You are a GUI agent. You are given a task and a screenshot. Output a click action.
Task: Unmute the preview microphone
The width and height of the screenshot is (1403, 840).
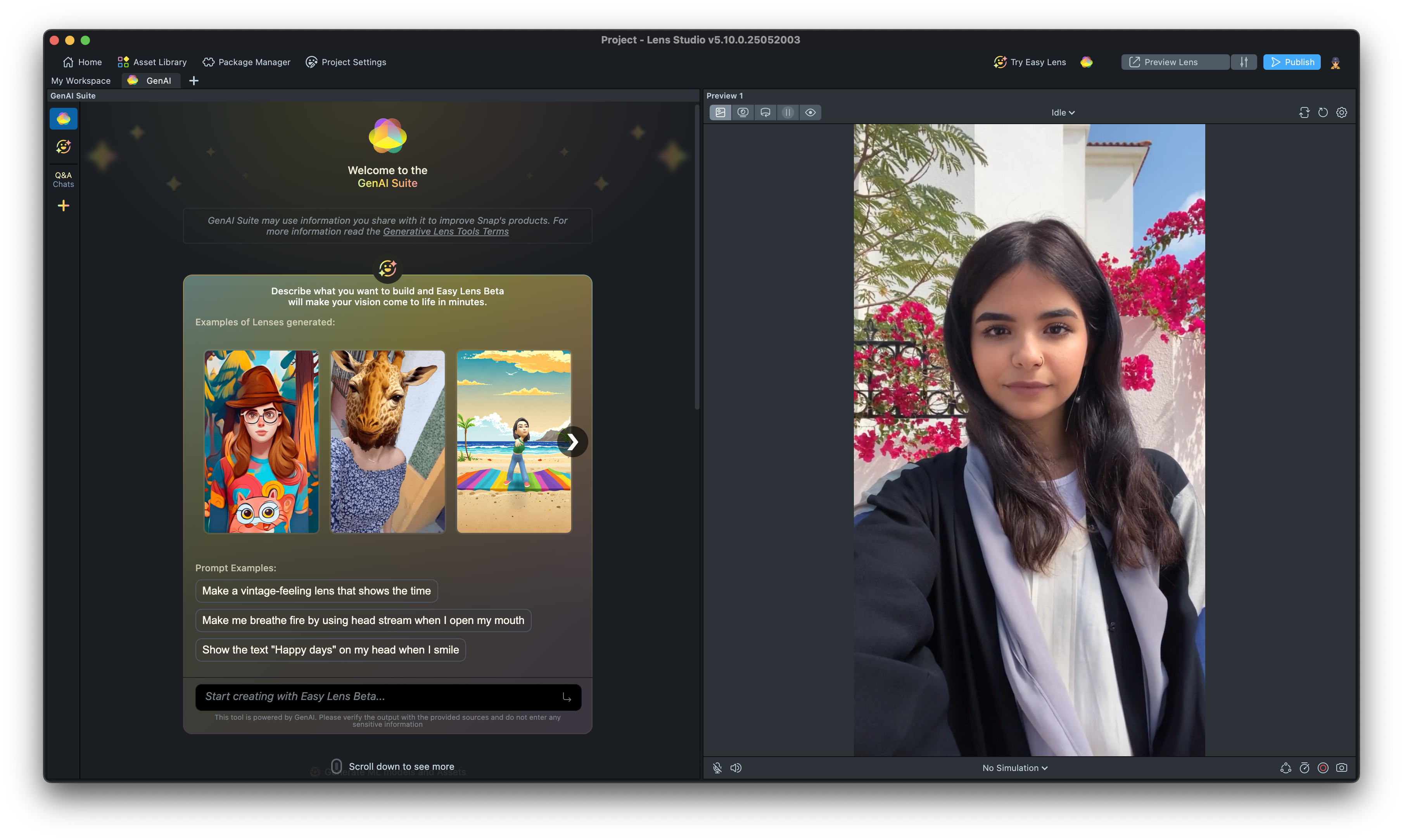point(717,768)
